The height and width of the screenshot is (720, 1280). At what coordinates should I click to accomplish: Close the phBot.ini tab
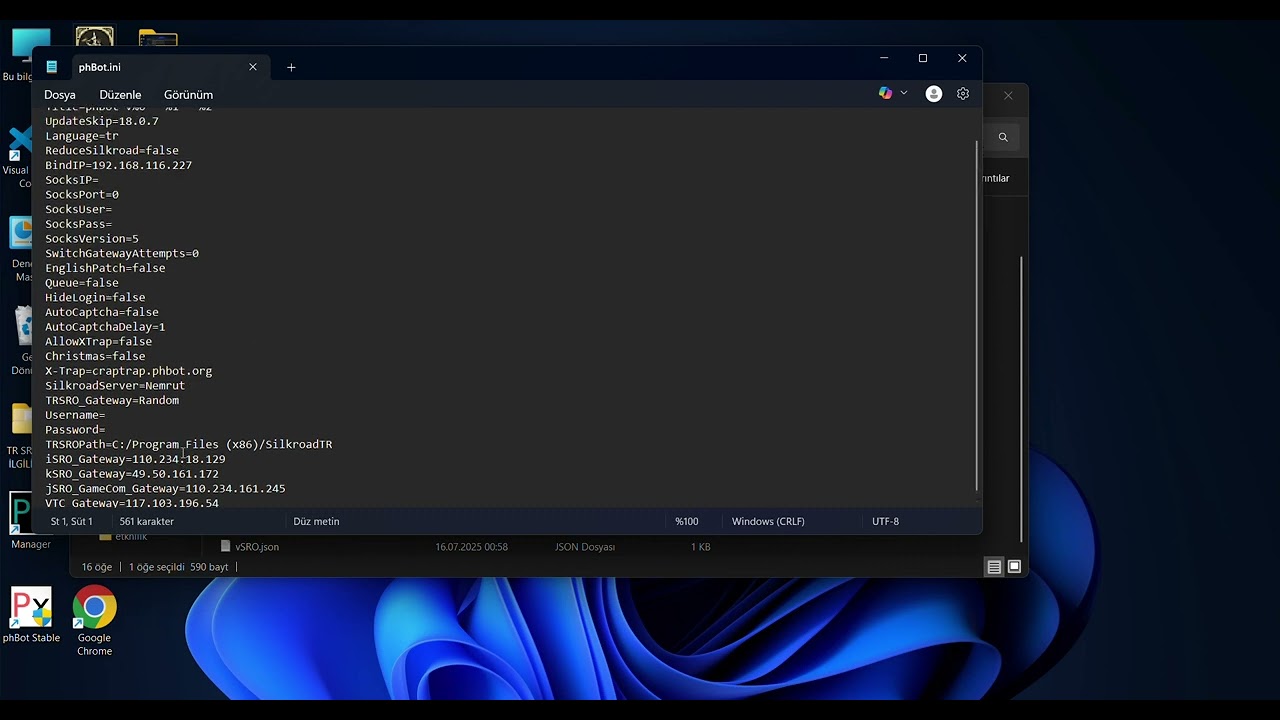pyautogui.click(x=253, y=67)
